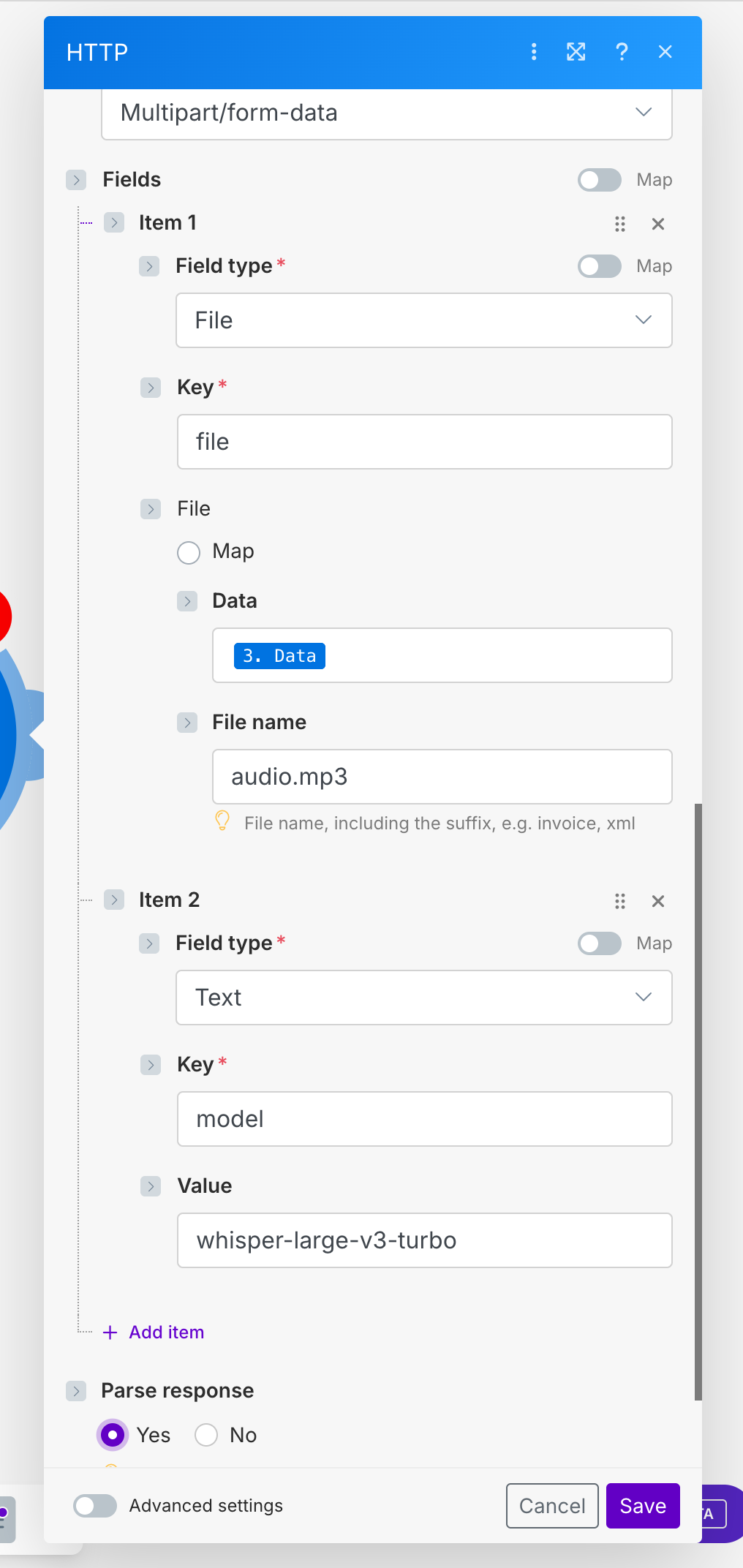The height and width of the screenshot is (1568, 743).
Task: Select No for Parse response
Action: tap(206, 1435)
